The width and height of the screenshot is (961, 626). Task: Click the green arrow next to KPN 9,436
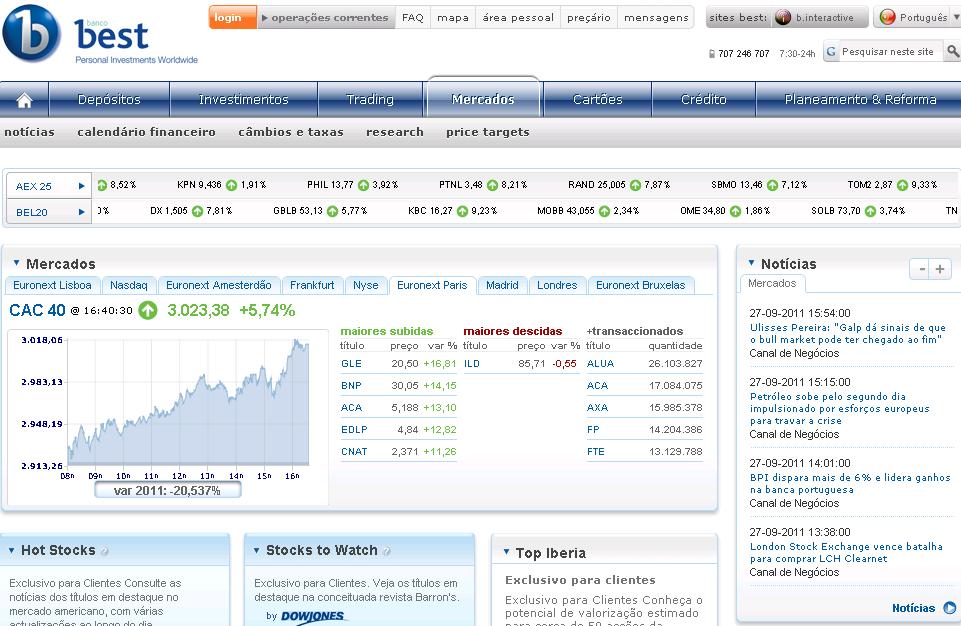(231, 185)
